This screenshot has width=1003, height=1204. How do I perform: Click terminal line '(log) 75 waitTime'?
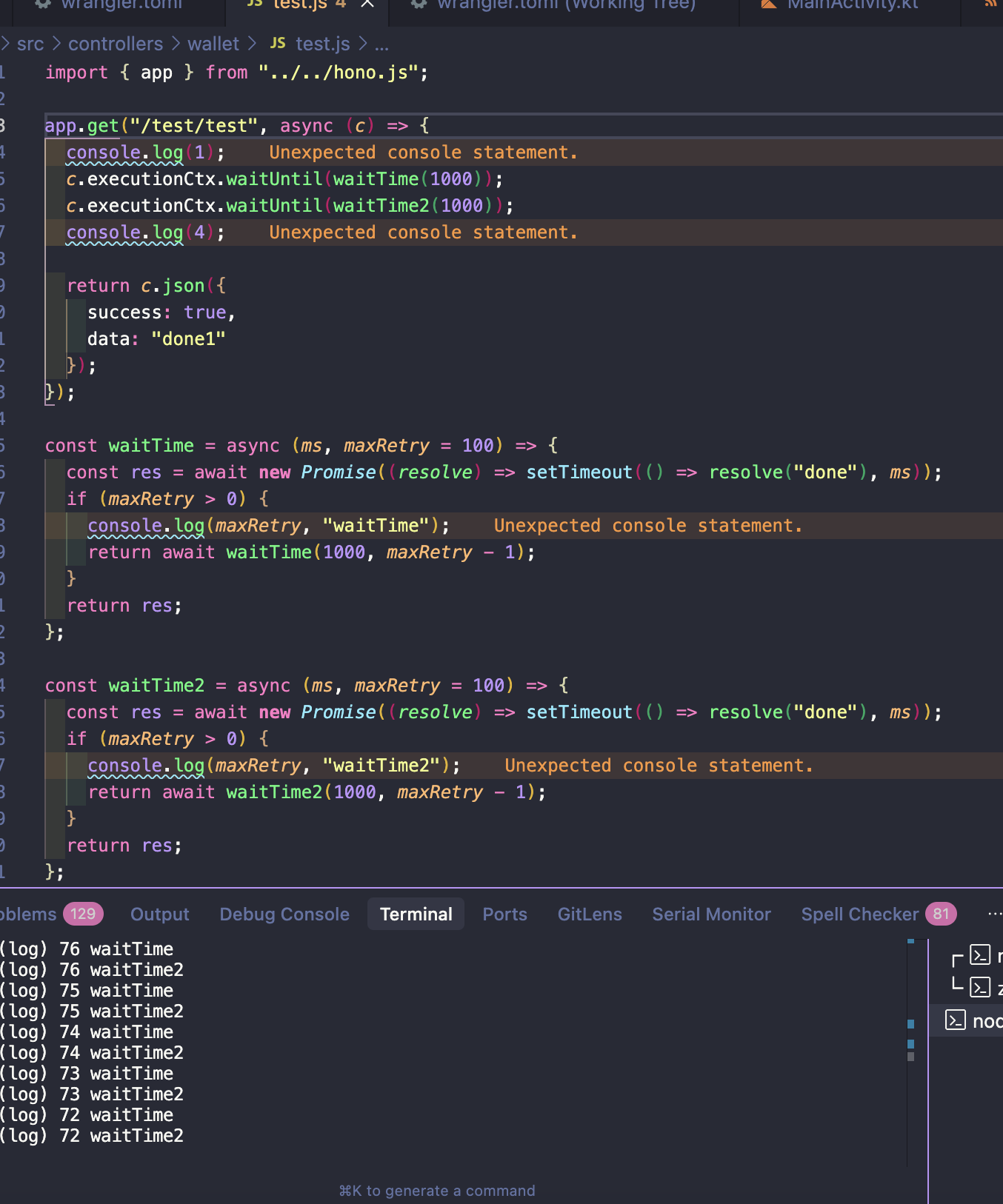coord(87,991)
